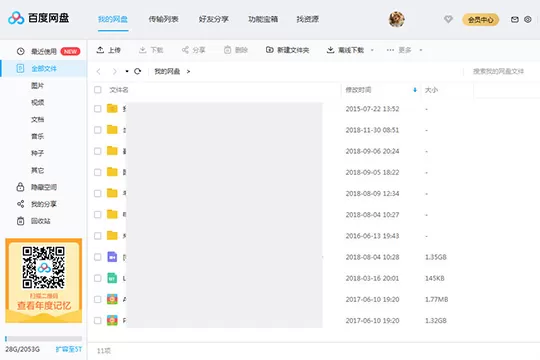Image resolution: width=540 pixels, height=360 pixels.
Task: Click the heart icon beside member center
Action: 448,19
